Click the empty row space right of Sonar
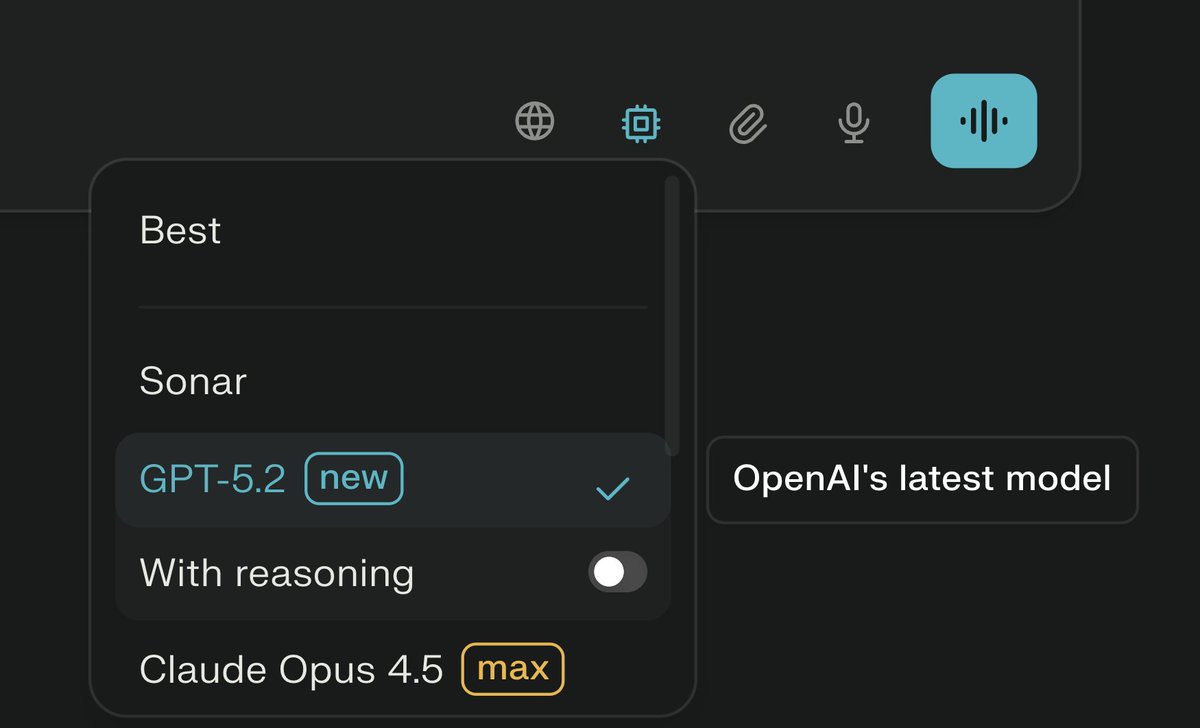 click(x=450, y=381)
